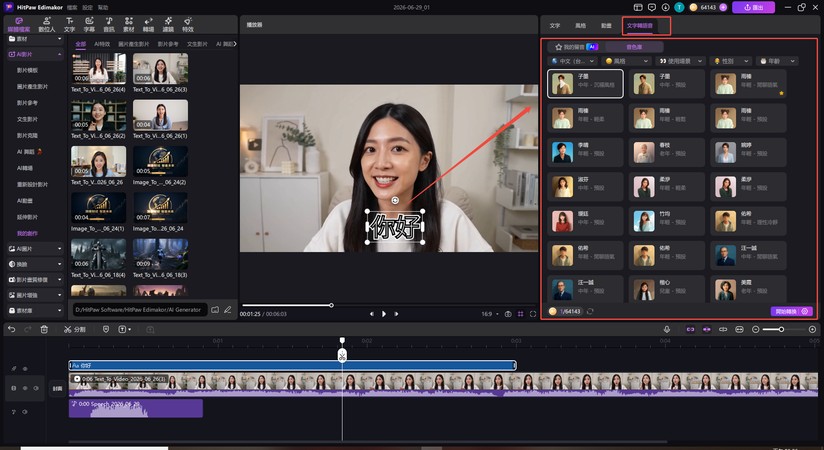
Task: Click the file path input field
Action: point(140,310)
